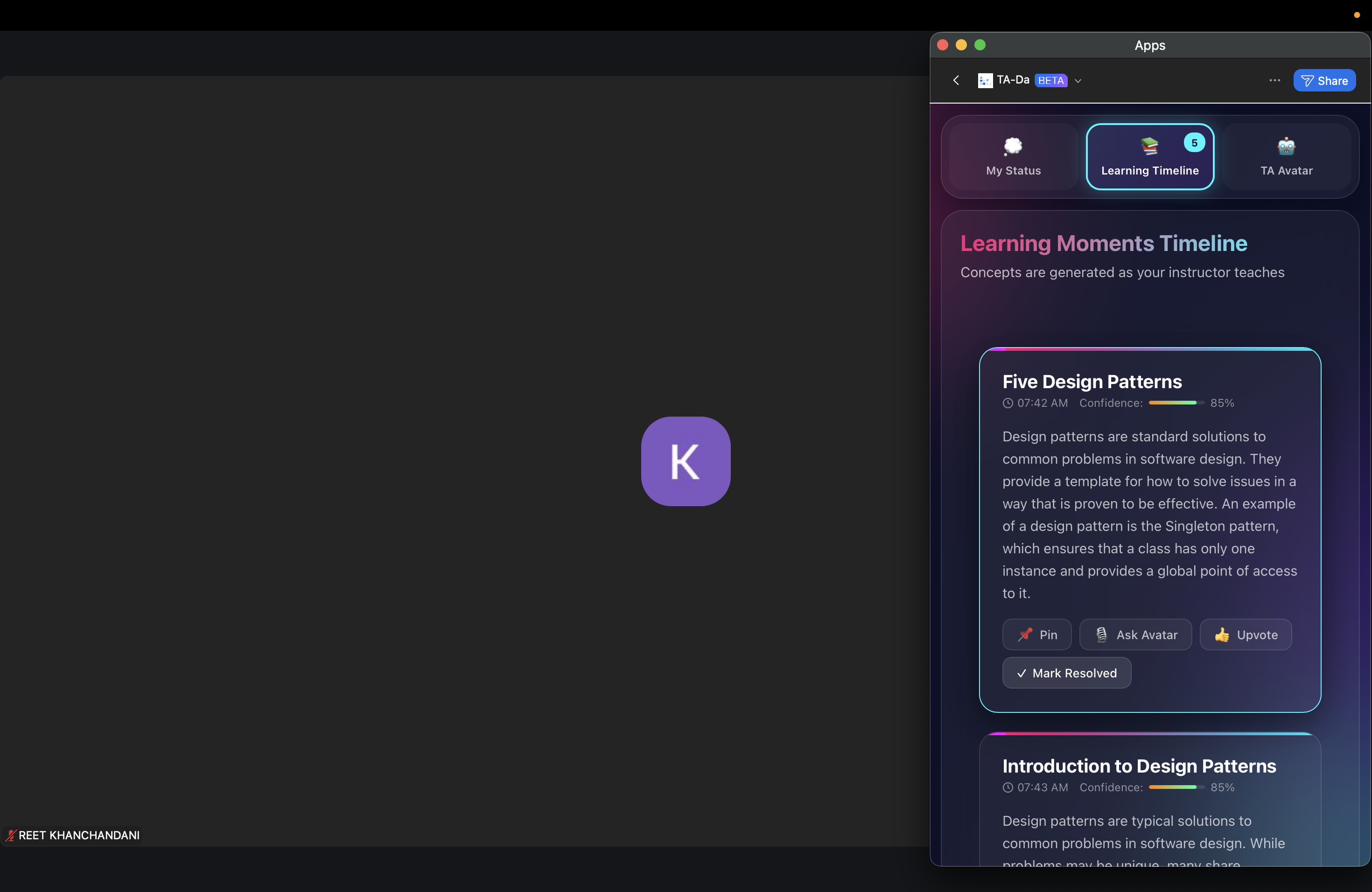Upvote the Five Design Patterns concept

1245,634
